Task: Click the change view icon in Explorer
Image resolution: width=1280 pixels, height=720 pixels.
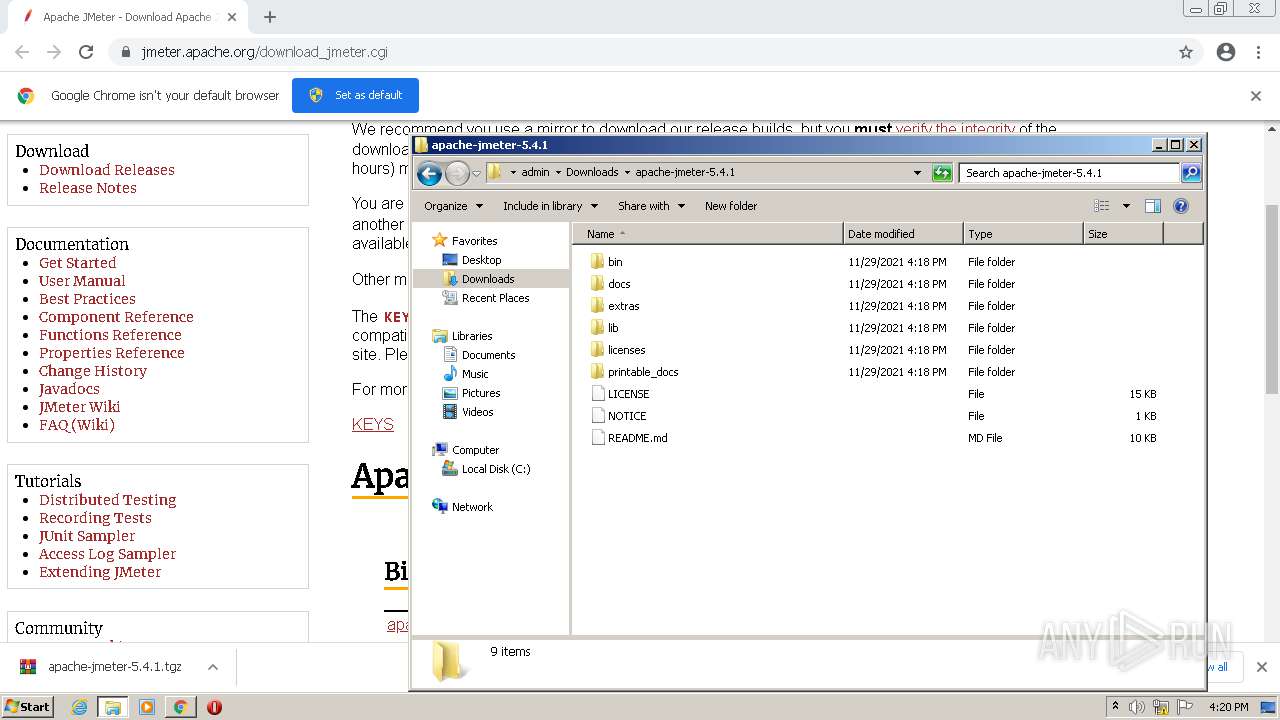Action: (x=1102, y=206)
